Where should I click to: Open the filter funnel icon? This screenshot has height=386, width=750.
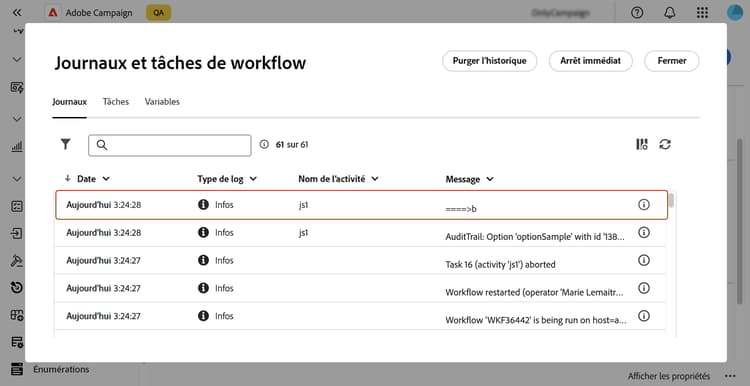66,144
